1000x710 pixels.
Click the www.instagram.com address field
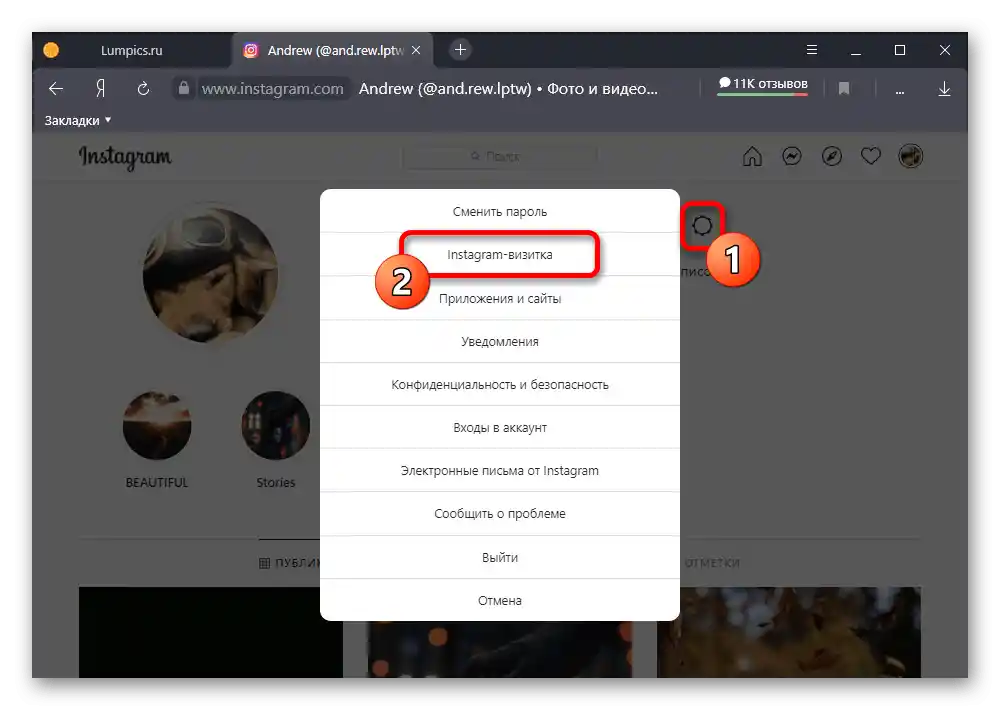[272, 89]
